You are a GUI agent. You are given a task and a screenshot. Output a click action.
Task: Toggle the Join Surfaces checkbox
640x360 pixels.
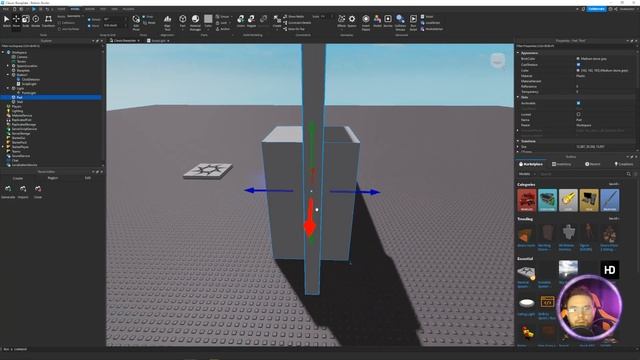[x=59, y=29]
